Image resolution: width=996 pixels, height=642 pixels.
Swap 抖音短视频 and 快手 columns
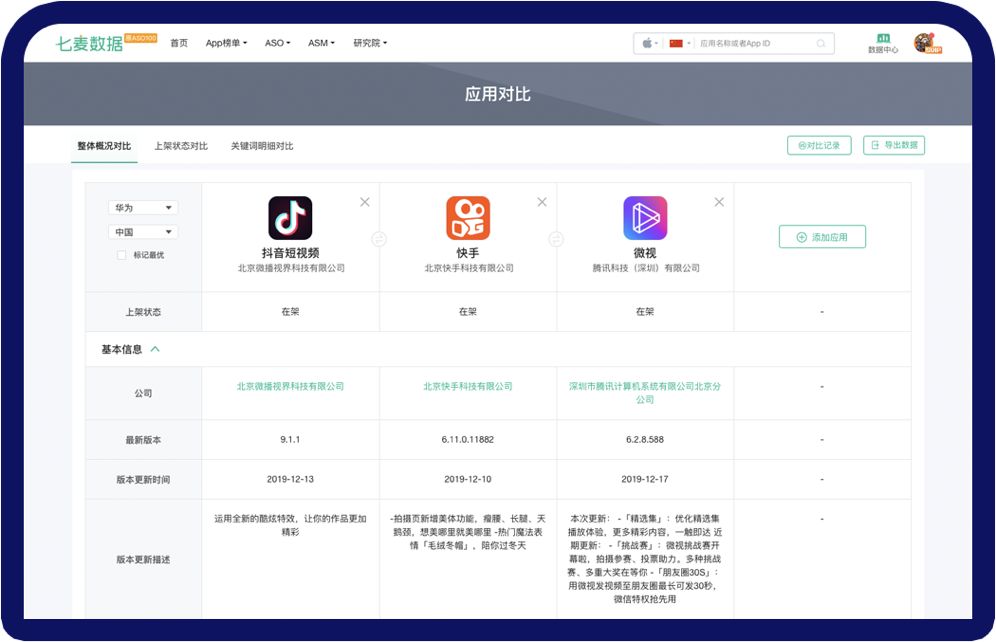tap(379, 239)
